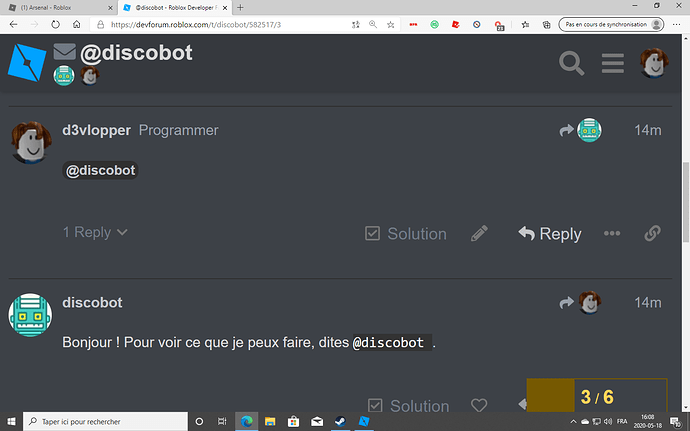The image size is (690, 431).
Task: Click the Taper ici pour rechercher search box
Action: pos(105,421)
